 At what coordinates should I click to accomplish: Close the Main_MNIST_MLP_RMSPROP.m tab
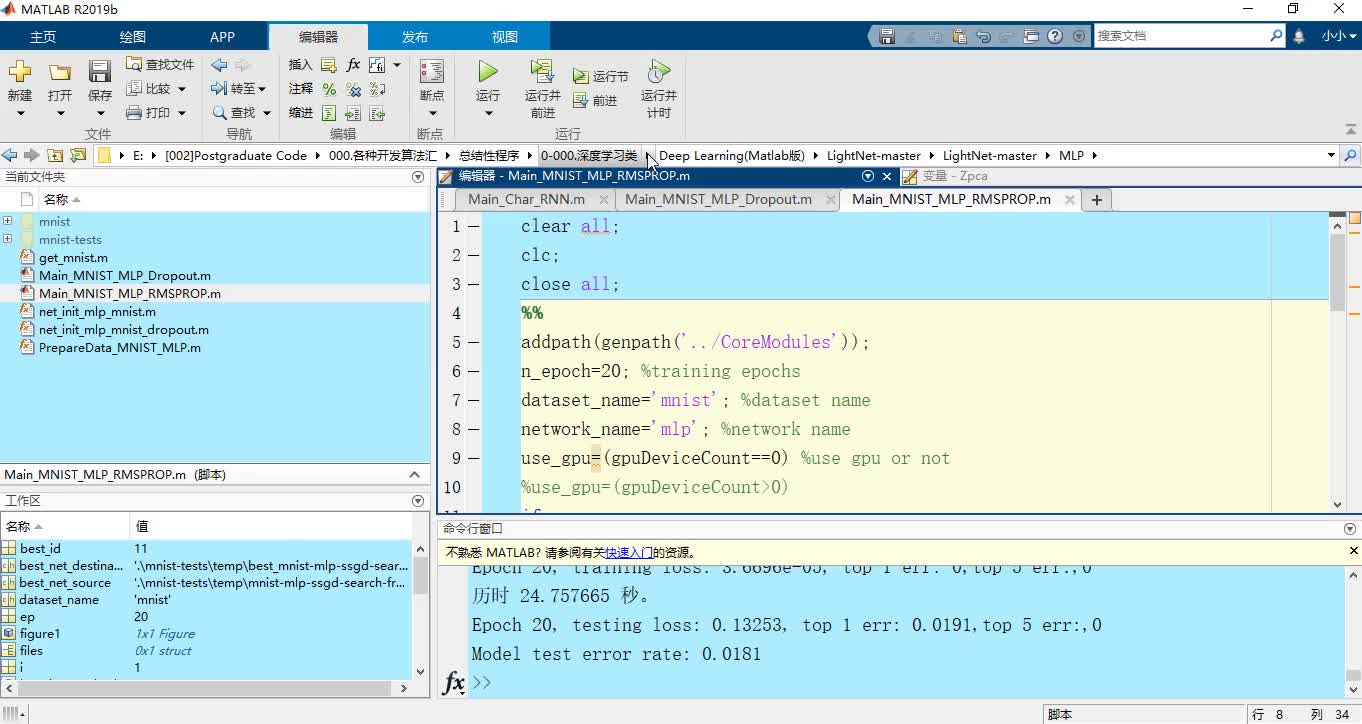pos(1069,200)
